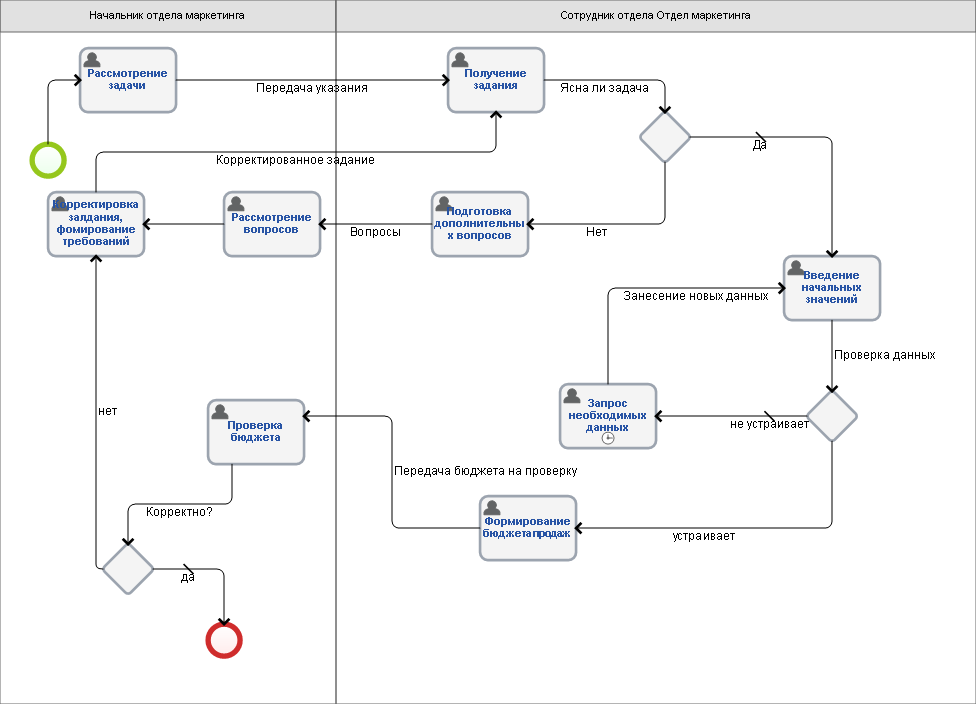Viewport: 976px width, 704px height.
Task: Select the green start event circle
Action: coord(48,161)
